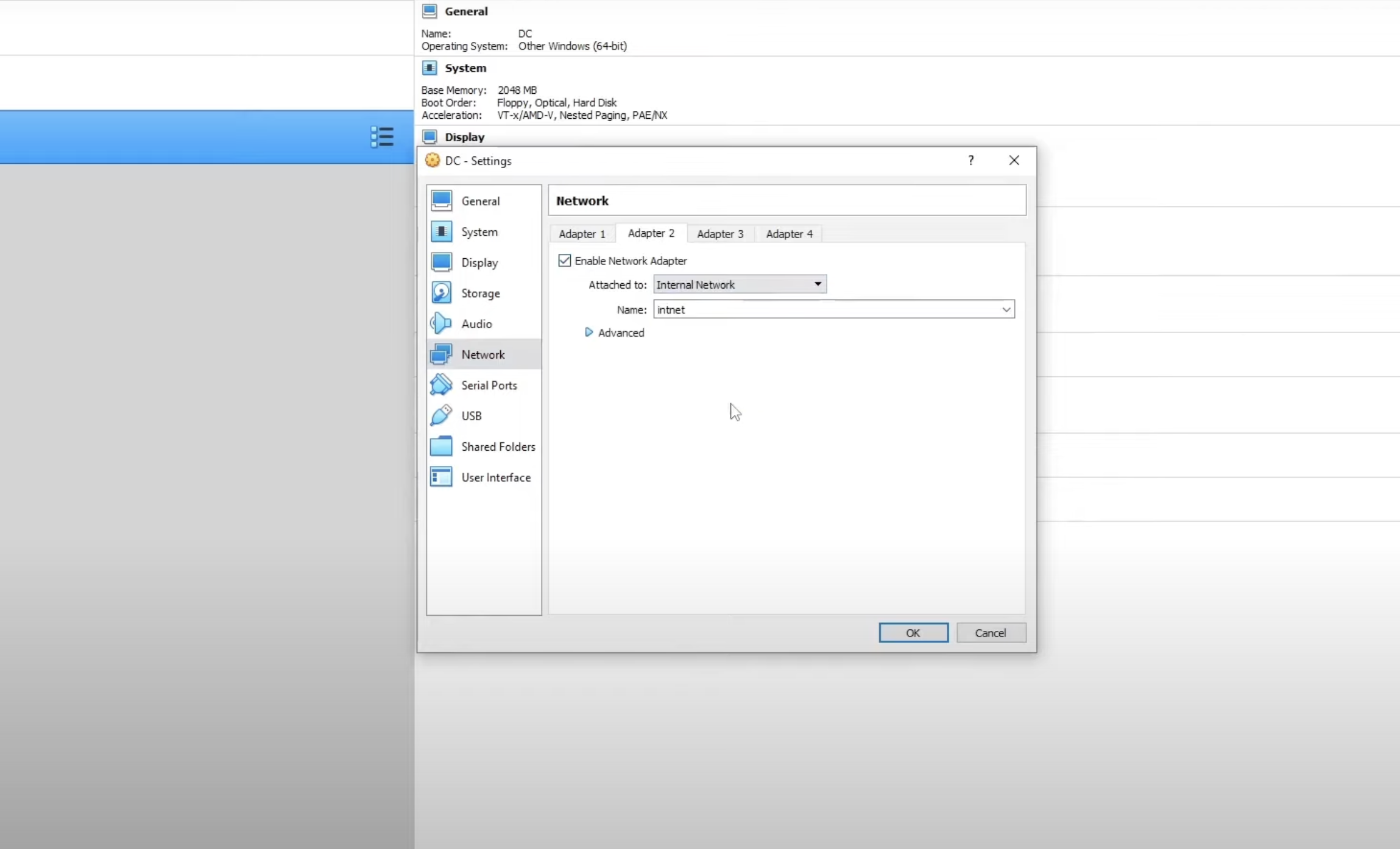Open the Shared Folders icon
The image size is (1400, 849).
pyautogui.click(x=441, y=446)
